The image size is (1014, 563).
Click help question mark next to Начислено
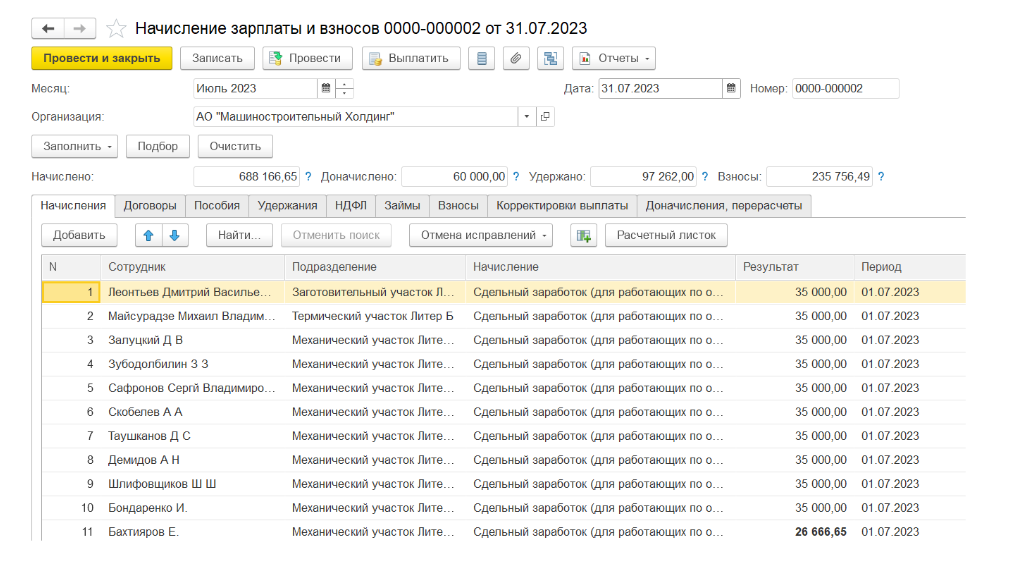coord(308,177)
